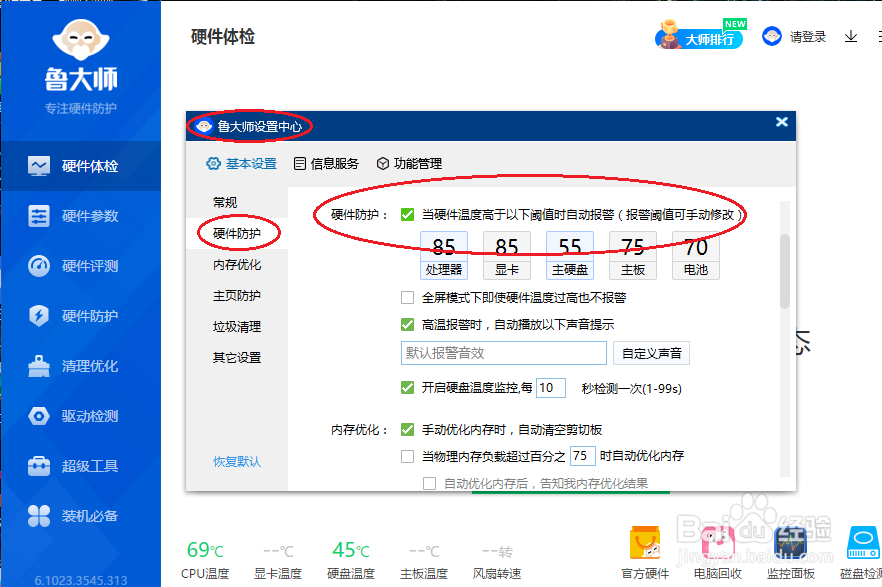Click the 主板温度 reading
882x587 pixels.
pos(424,552)
